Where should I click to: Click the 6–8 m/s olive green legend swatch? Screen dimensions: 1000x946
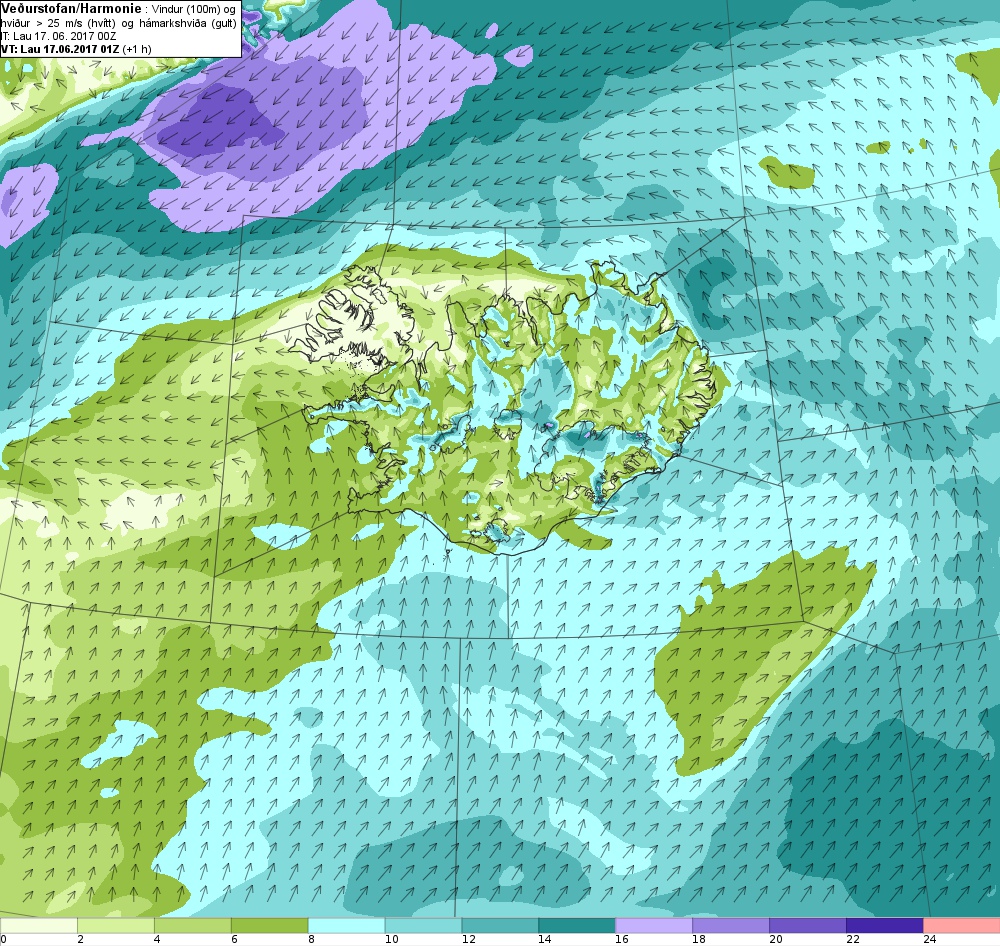[269, 925]
